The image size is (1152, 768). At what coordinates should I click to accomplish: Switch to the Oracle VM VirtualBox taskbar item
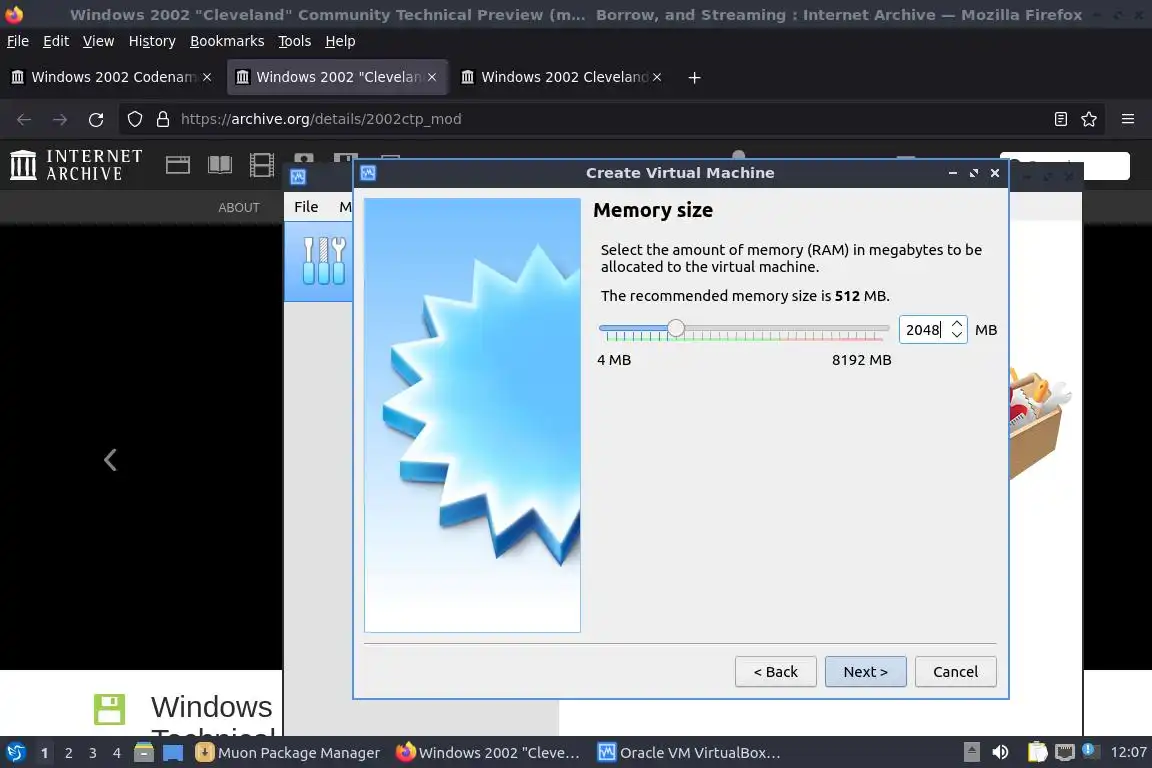click(x=690, y=753)
